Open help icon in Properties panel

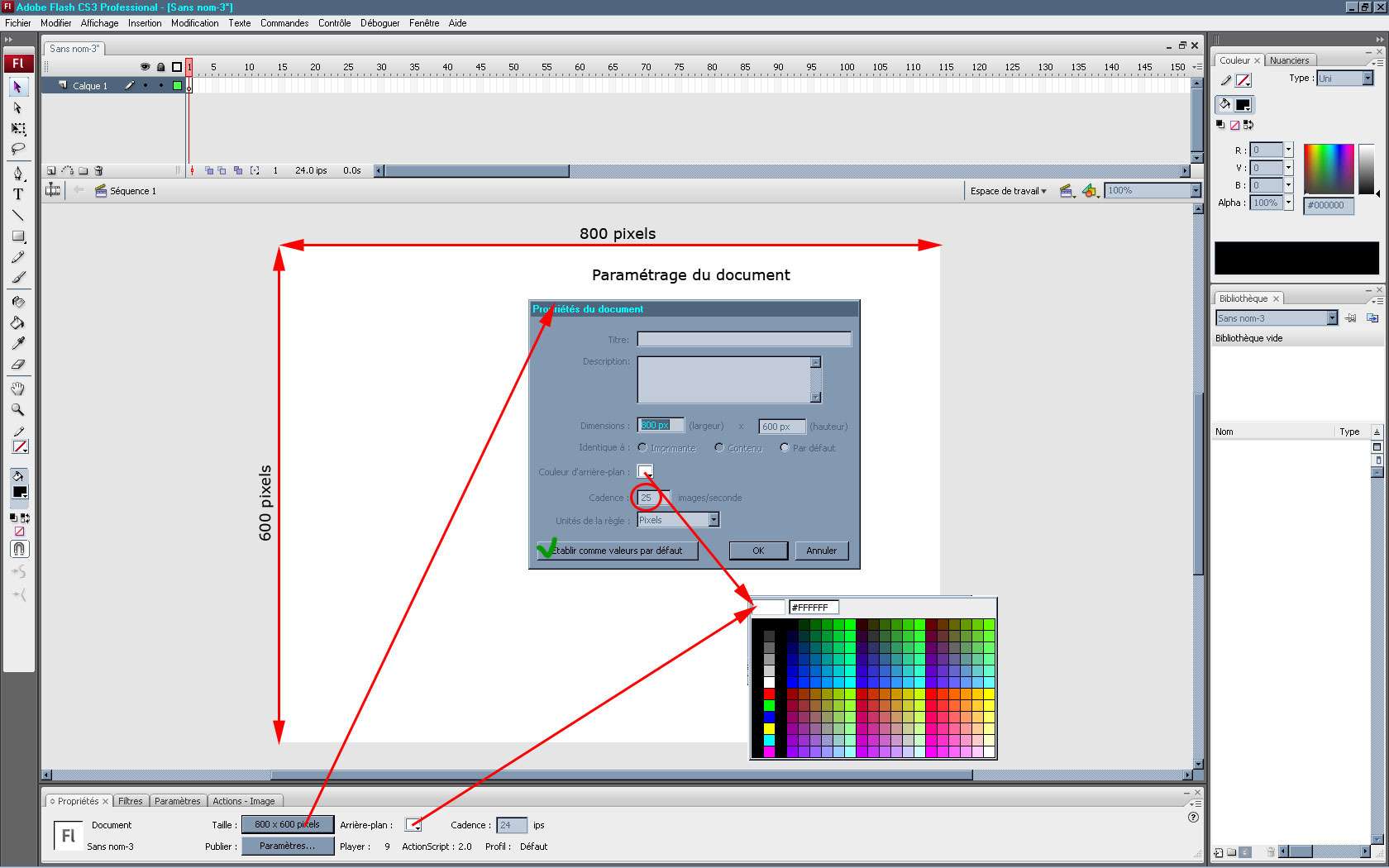pyautogui.click(x=1193, y=817)
